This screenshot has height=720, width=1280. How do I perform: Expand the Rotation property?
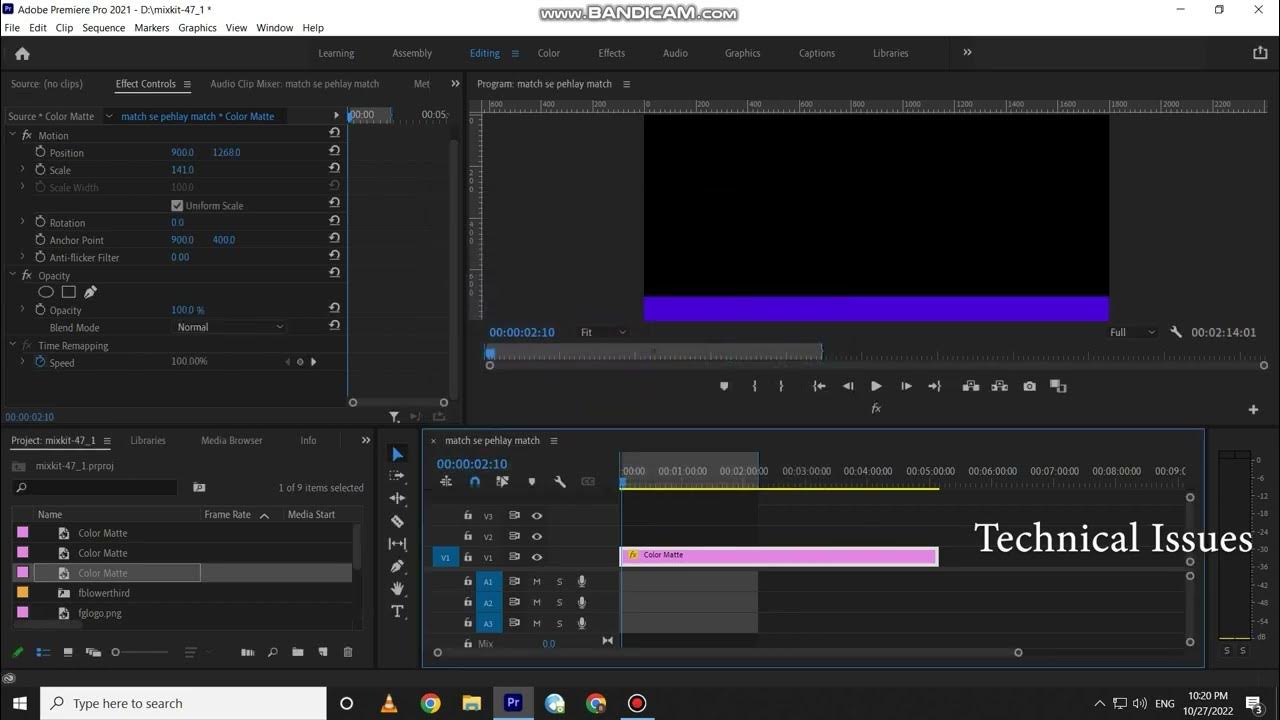[22, 222]
